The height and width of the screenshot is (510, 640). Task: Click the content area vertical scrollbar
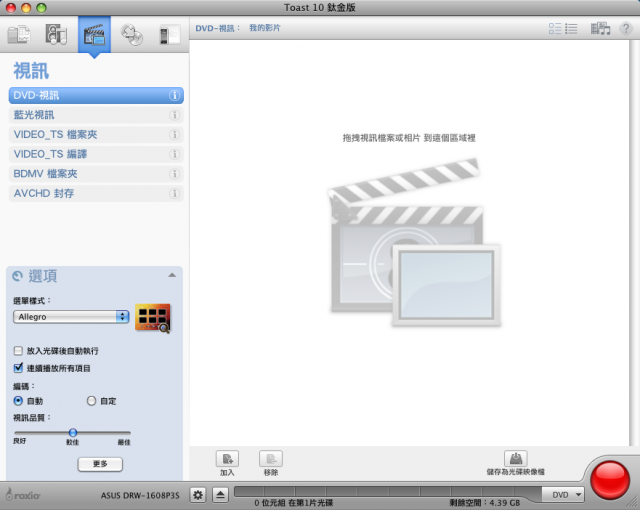tap(634, 243)
